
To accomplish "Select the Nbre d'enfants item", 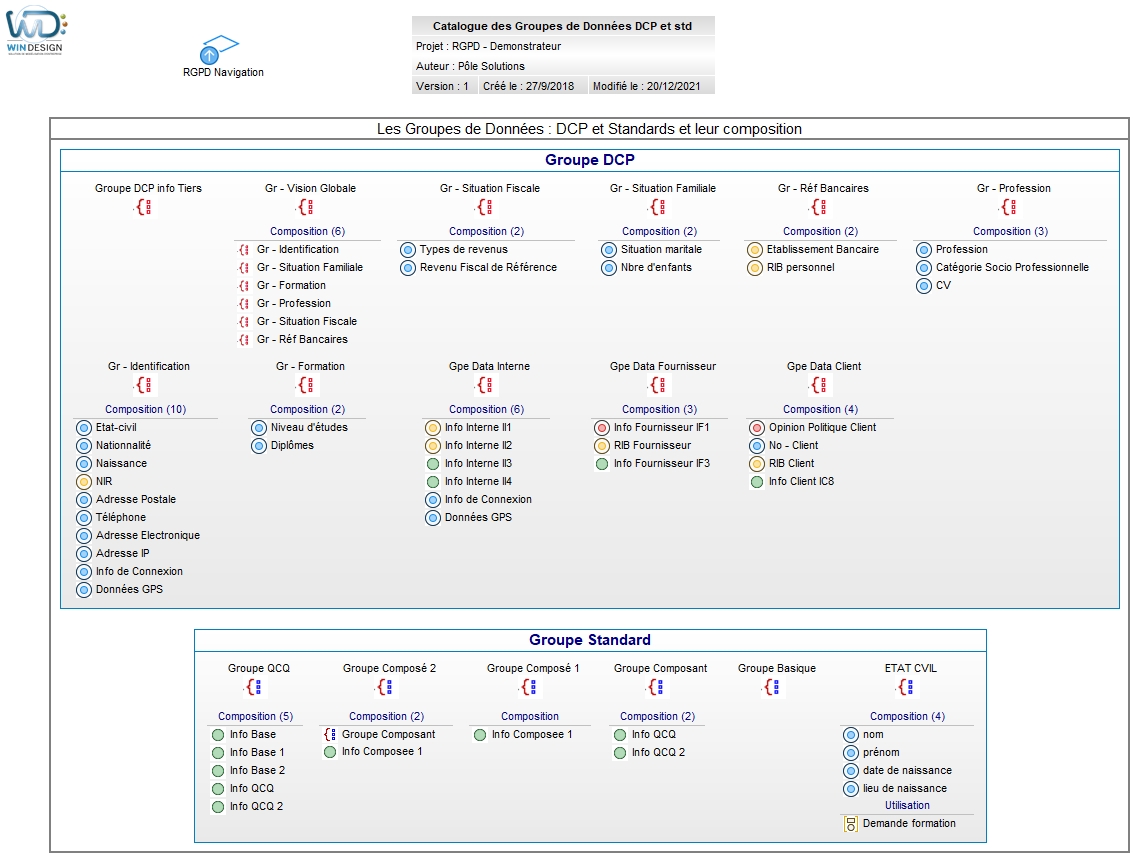I will pyautogui.click(x=656, y=267).
